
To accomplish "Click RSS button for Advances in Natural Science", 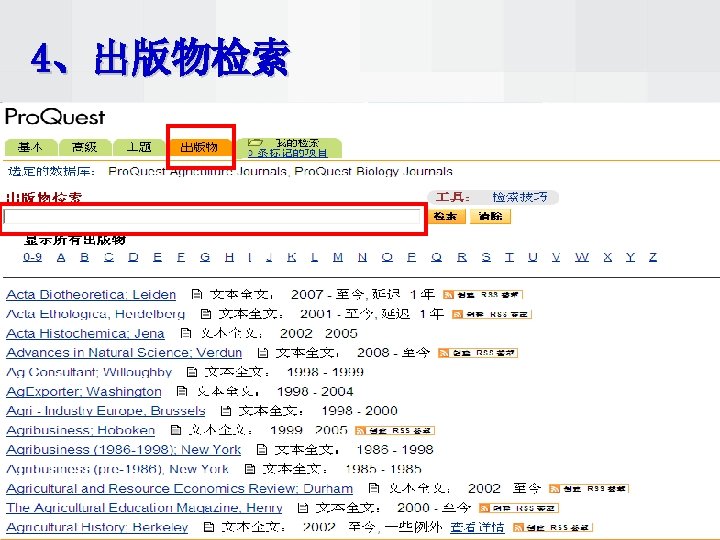I will pos(478,353).
